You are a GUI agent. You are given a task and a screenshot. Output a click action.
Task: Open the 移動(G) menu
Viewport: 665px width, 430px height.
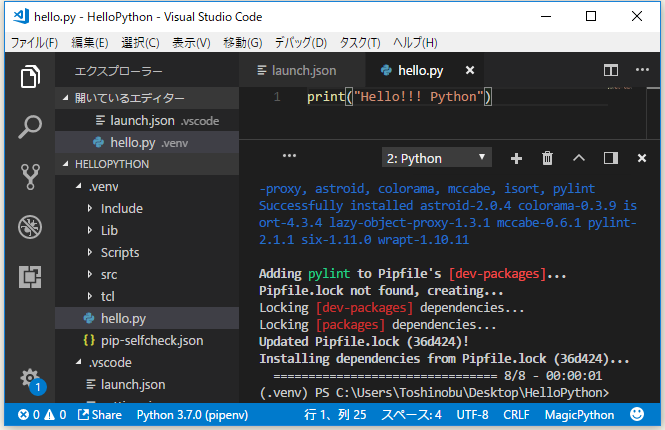point(243,42)
